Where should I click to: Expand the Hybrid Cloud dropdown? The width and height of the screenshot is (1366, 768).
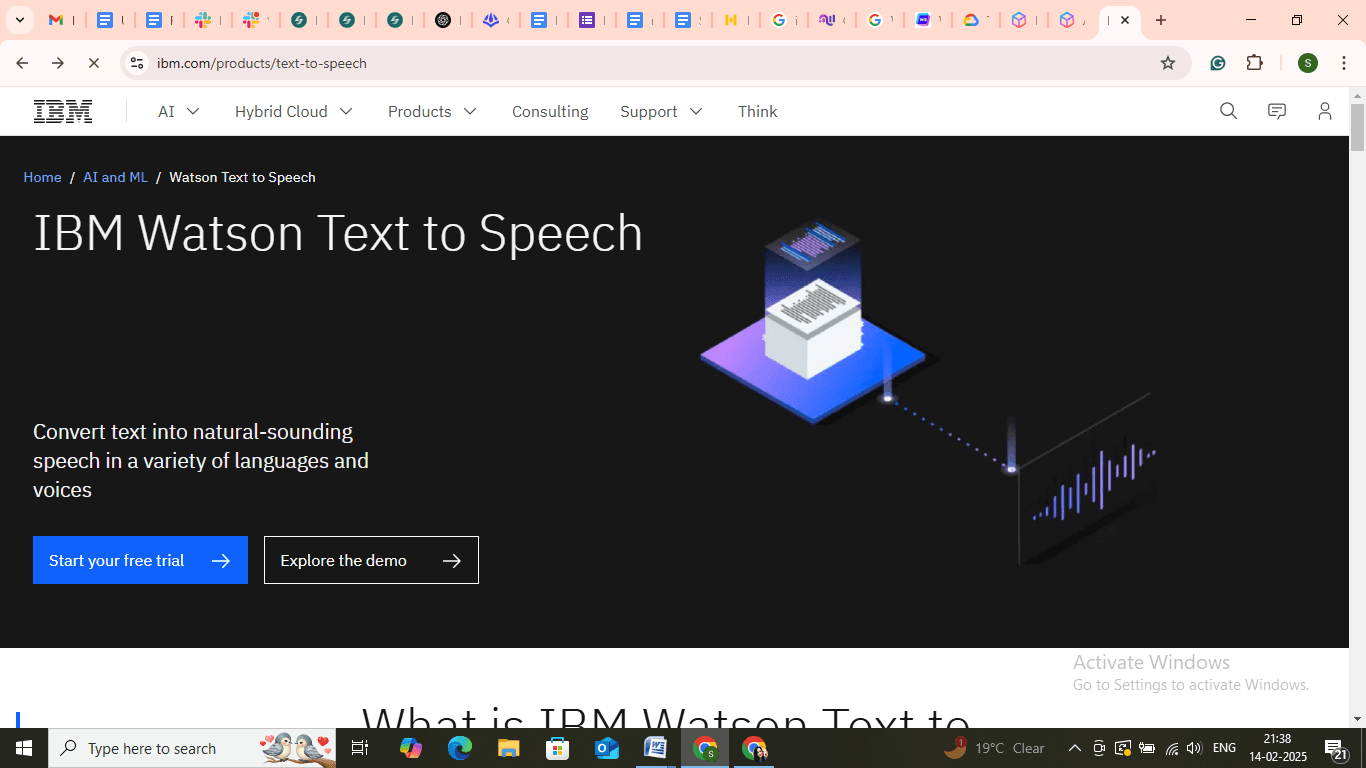(x=294, y=111)
